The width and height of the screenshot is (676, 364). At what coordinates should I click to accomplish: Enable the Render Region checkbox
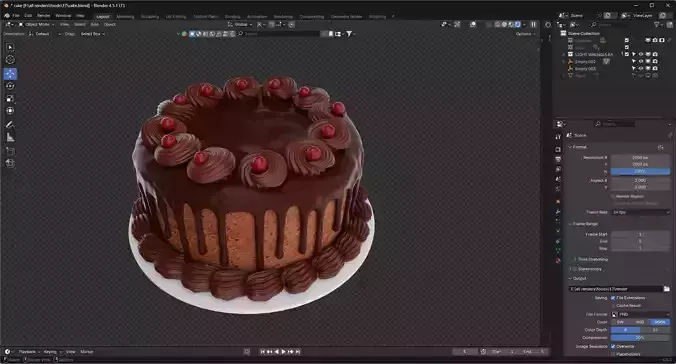pos(613,196)
